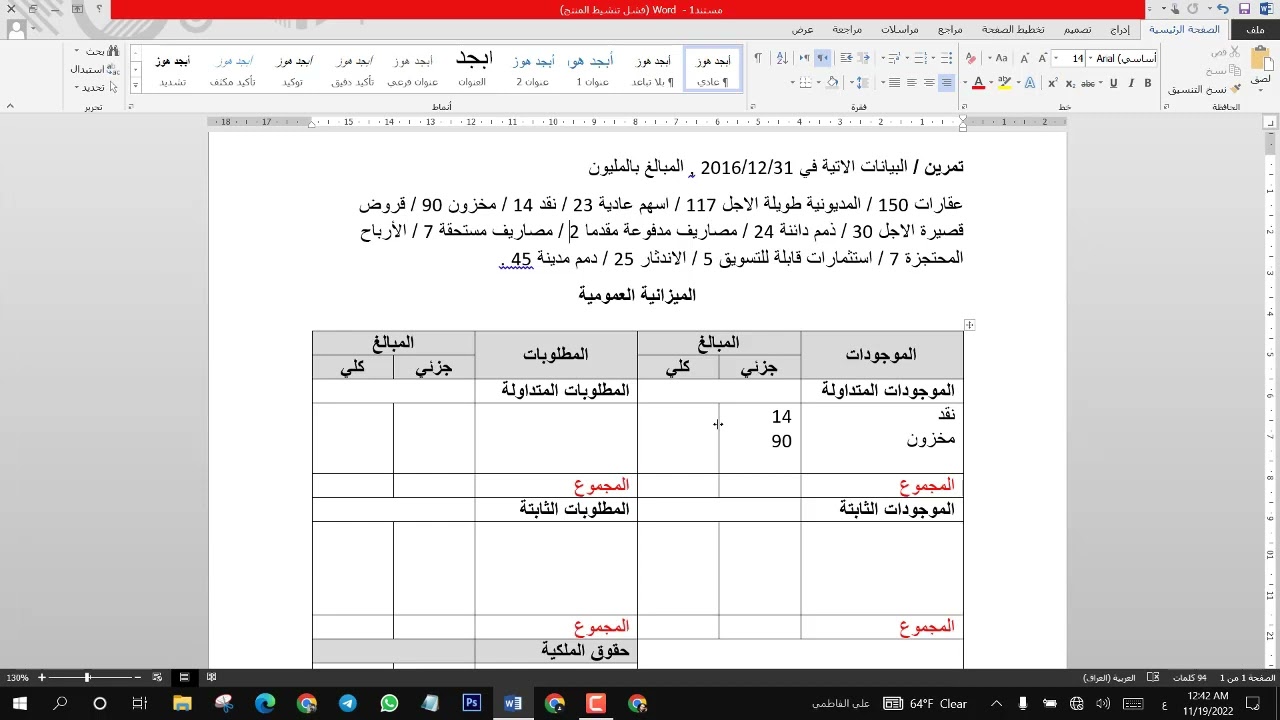Image resolution: width=1280 pixels, height=720 pixels.
Task: Click the Align Left paragraph icon
Action: (911, 83)
